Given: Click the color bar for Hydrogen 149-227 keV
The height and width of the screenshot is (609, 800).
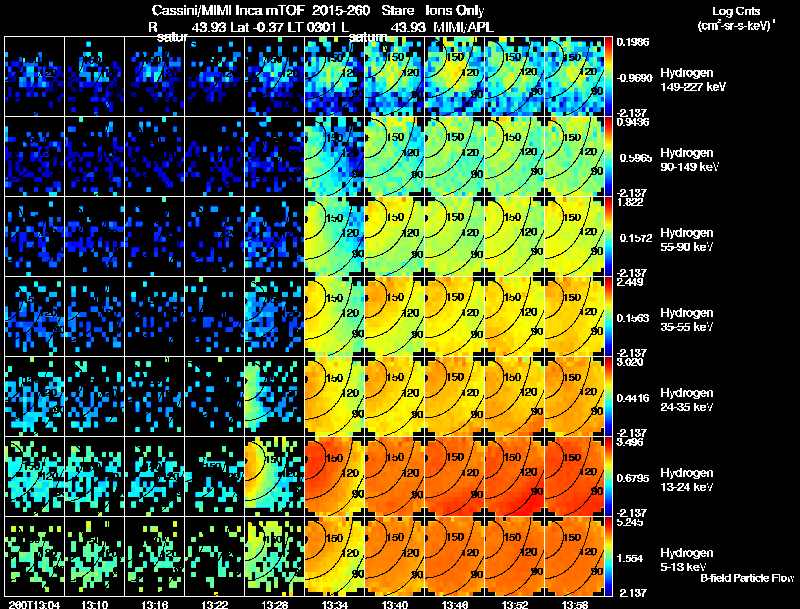Looking at the screenshot, I should (608, 77).
